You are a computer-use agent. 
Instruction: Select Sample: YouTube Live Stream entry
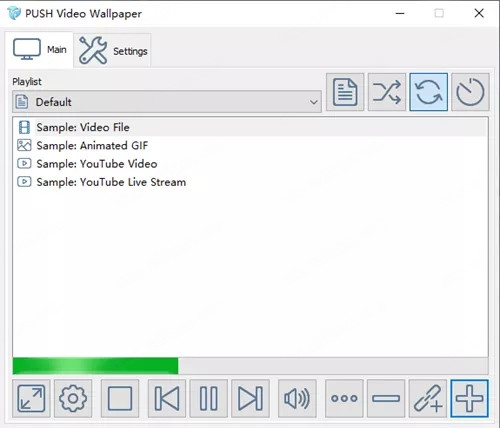(251, 182)
